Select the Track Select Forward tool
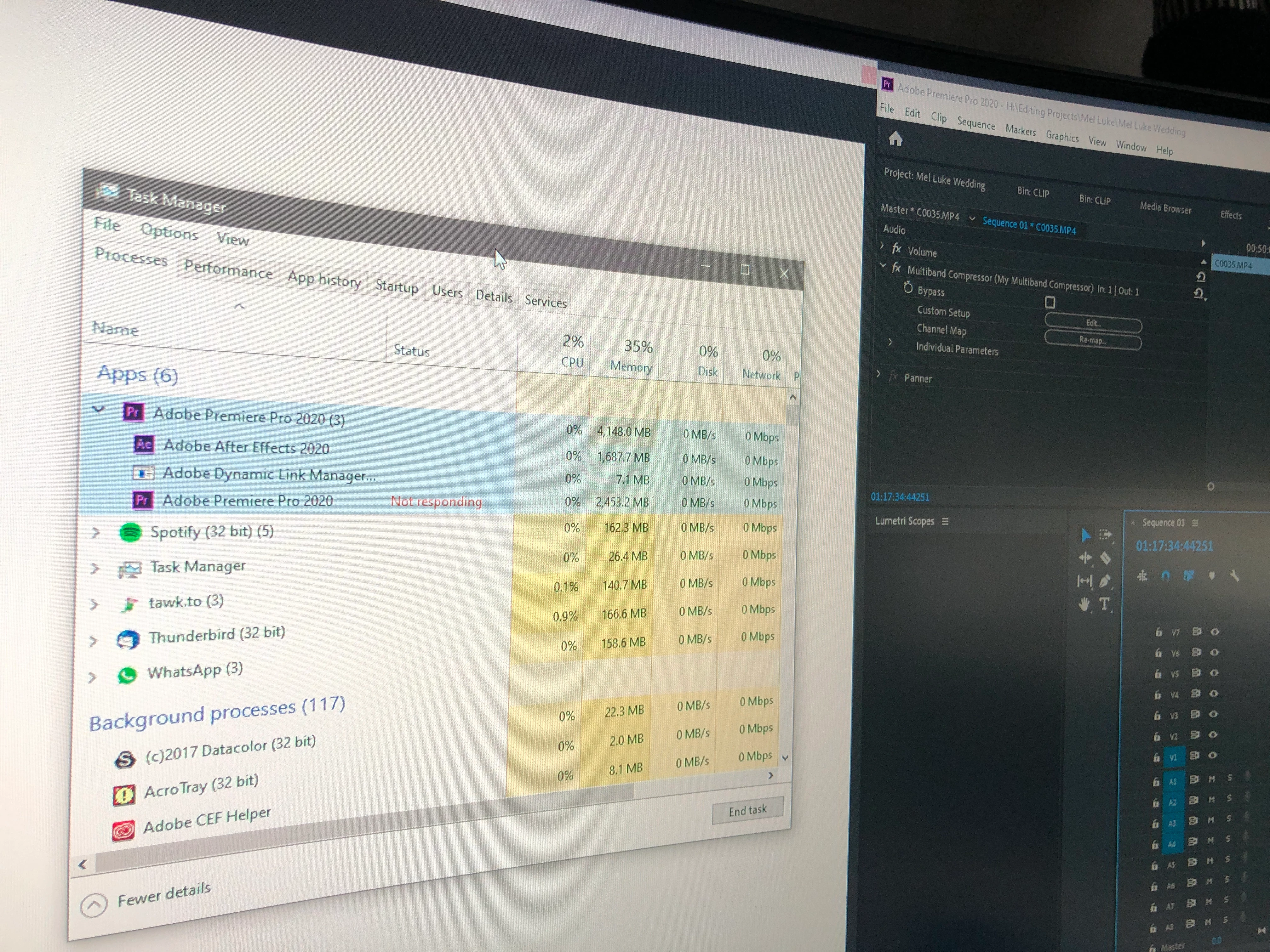 1105,535
